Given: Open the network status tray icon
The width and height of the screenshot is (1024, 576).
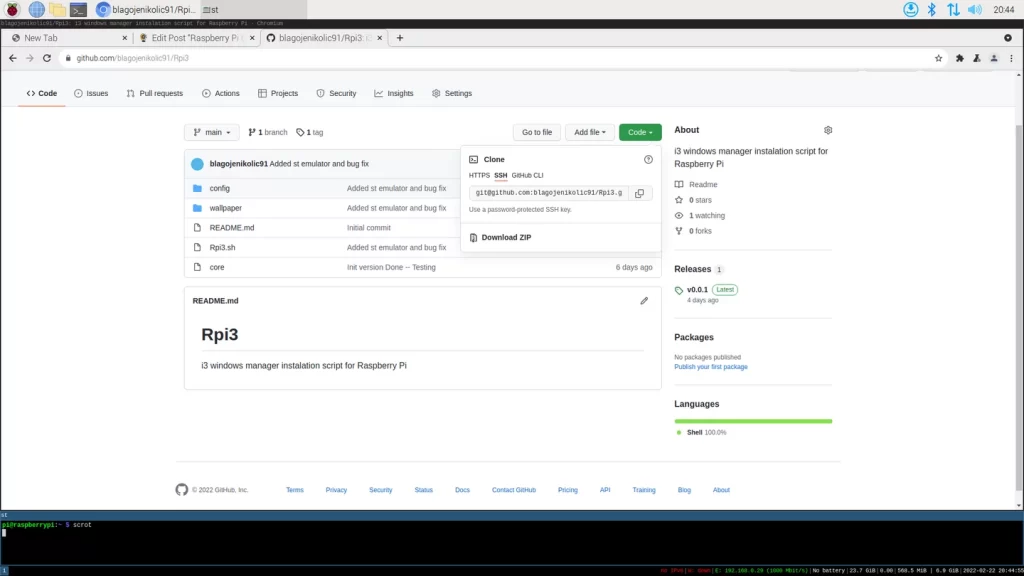Looking at the screenshot, I should [953, 9].
